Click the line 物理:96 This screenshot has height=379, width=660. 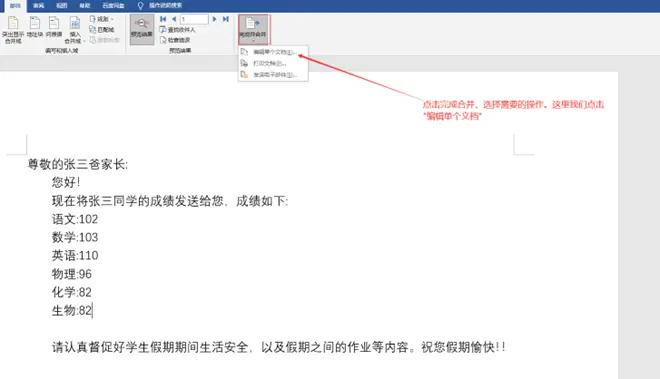tap(72, 274)
